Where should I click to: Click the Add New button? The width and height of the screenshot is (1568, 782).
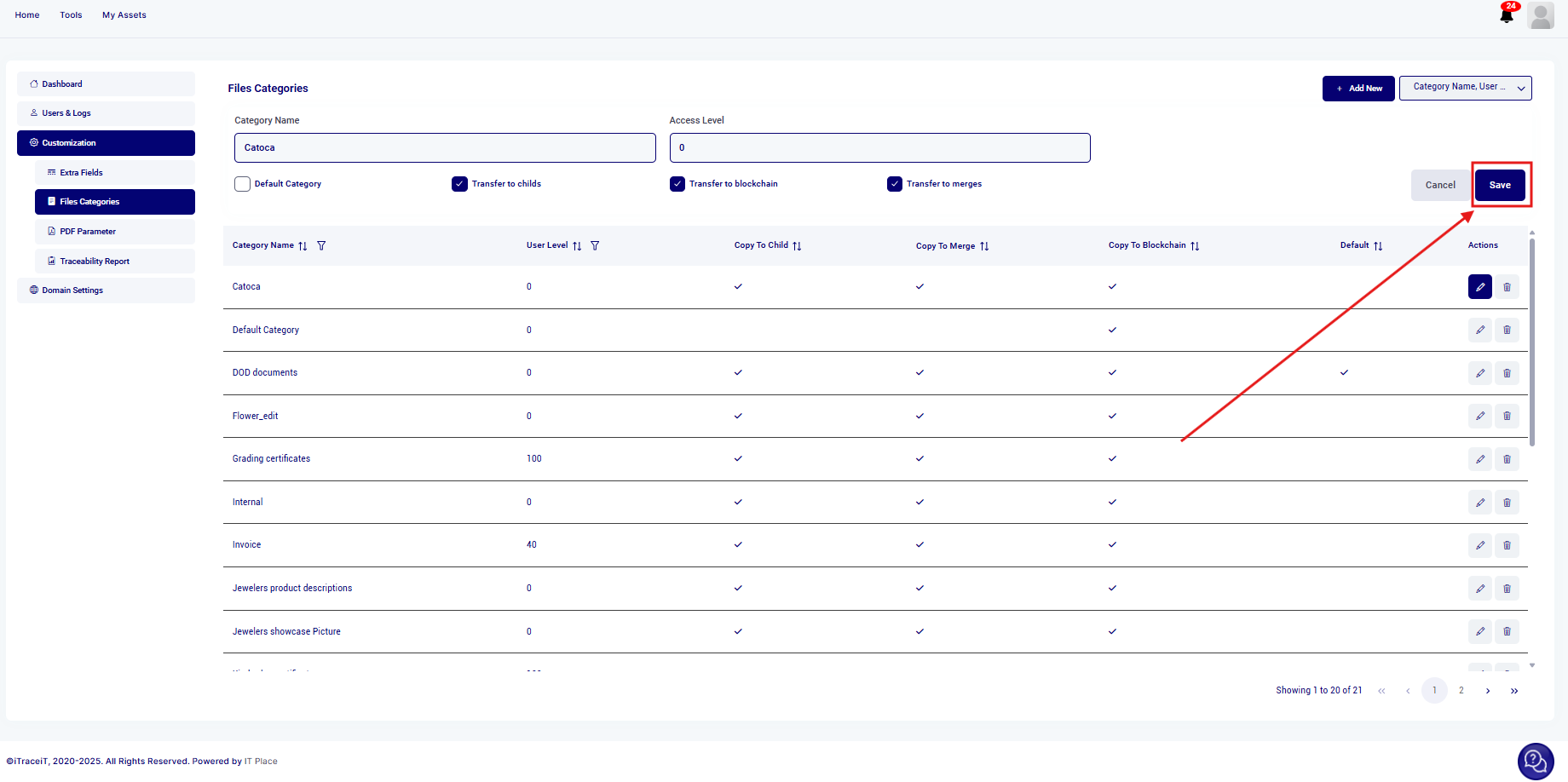1358,89
